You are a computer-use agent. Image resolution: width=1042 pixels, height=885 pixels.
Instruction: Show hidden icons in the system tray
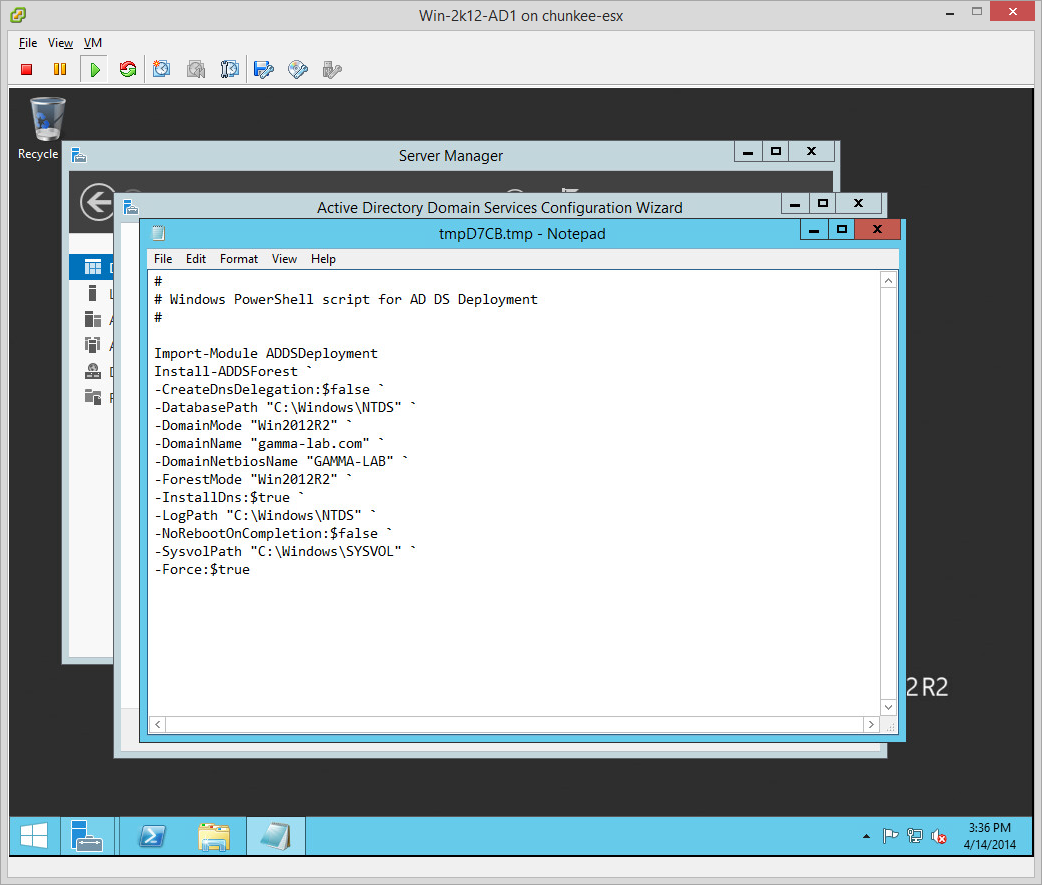(866, 836)
